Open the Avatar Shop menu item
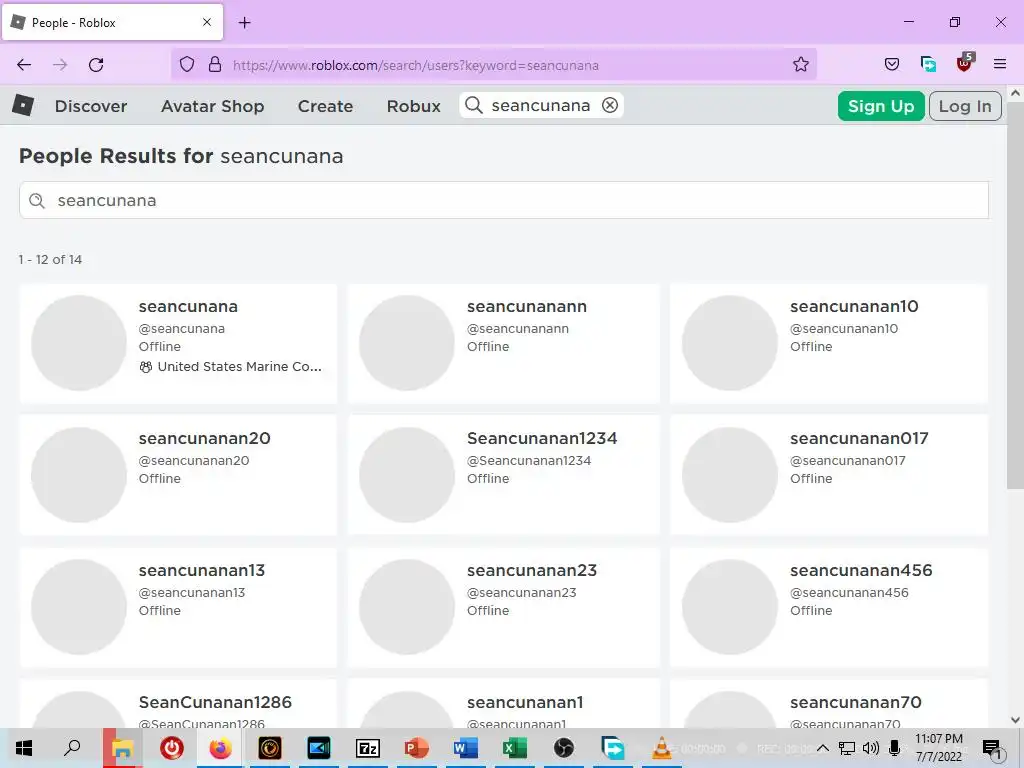Image resolution: width=1024 pixels, height=768 pixels. [x=212, y=106]
